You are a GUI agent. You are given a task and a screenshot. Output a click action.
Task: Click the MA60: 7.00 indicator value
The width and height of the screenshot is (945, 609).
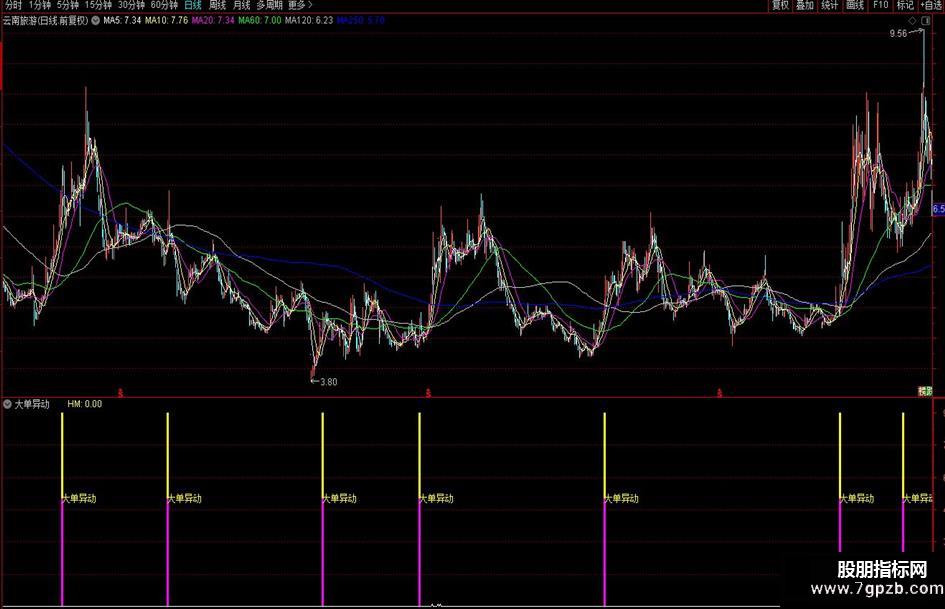(x=260, y=21)
